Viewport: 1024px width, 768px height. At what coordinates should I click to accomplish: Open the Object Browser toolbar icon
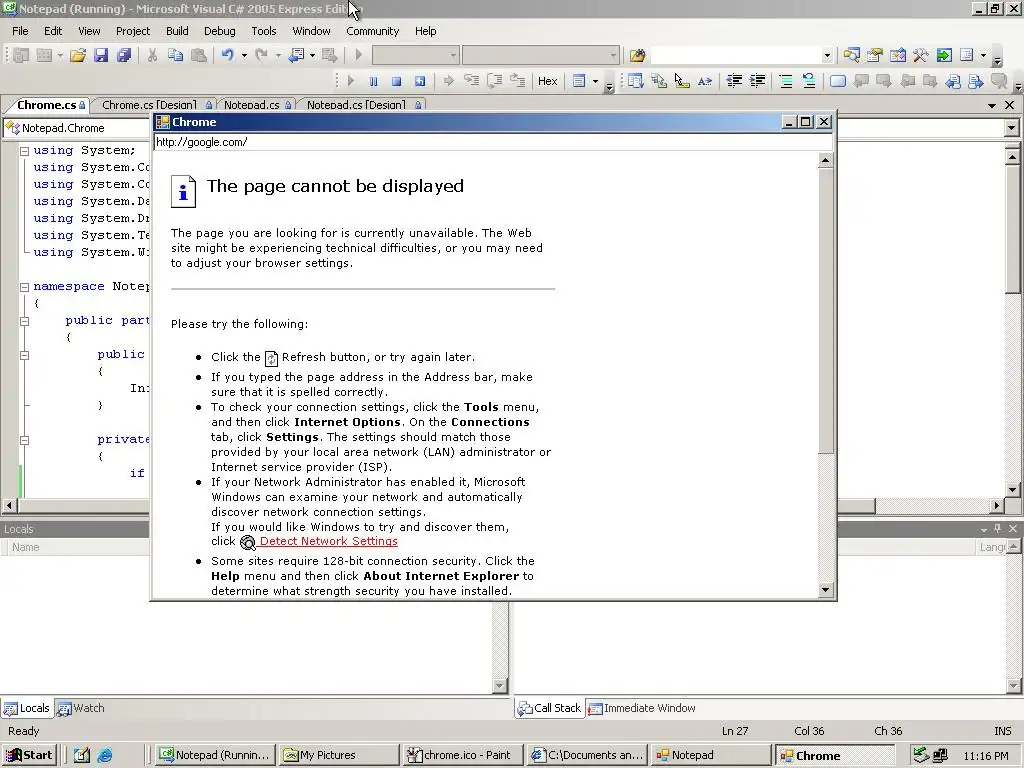(x=898, y=56)
